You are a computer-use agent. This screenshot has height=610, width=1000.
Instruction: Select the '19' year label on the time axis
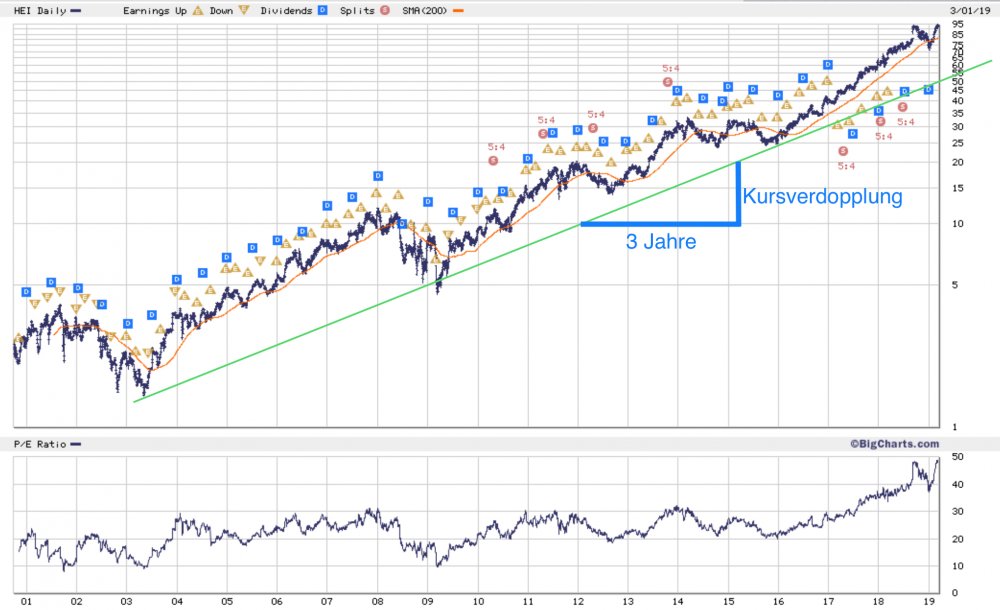(x=929, y=601)
